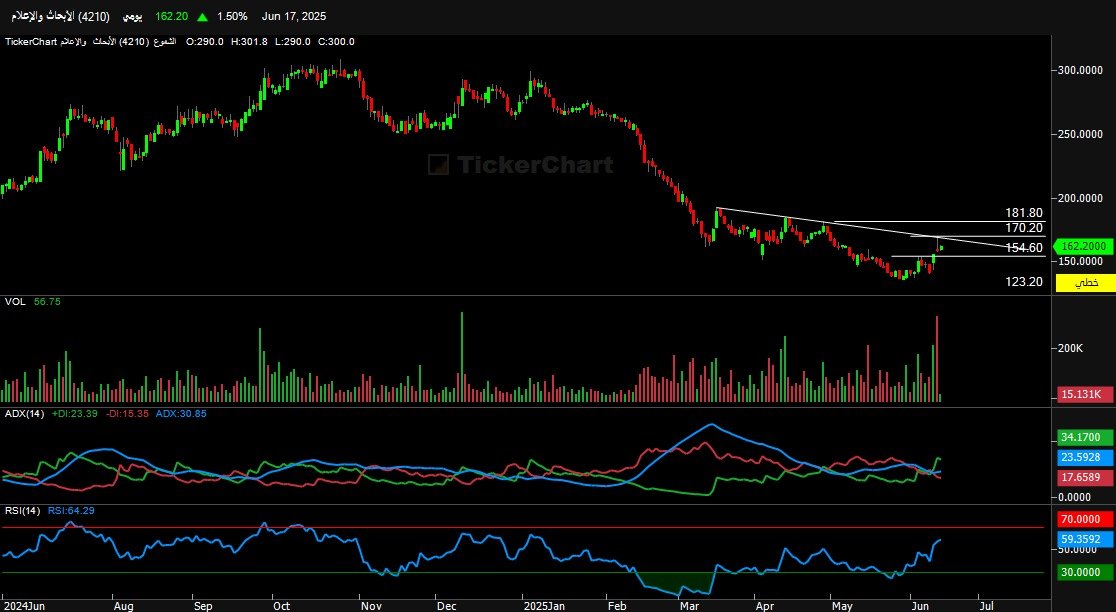Click the 250.0000 price axis label
The width and height of the screenshot is (1116, 612).
pyautogui.click(x=1080, y=134)
